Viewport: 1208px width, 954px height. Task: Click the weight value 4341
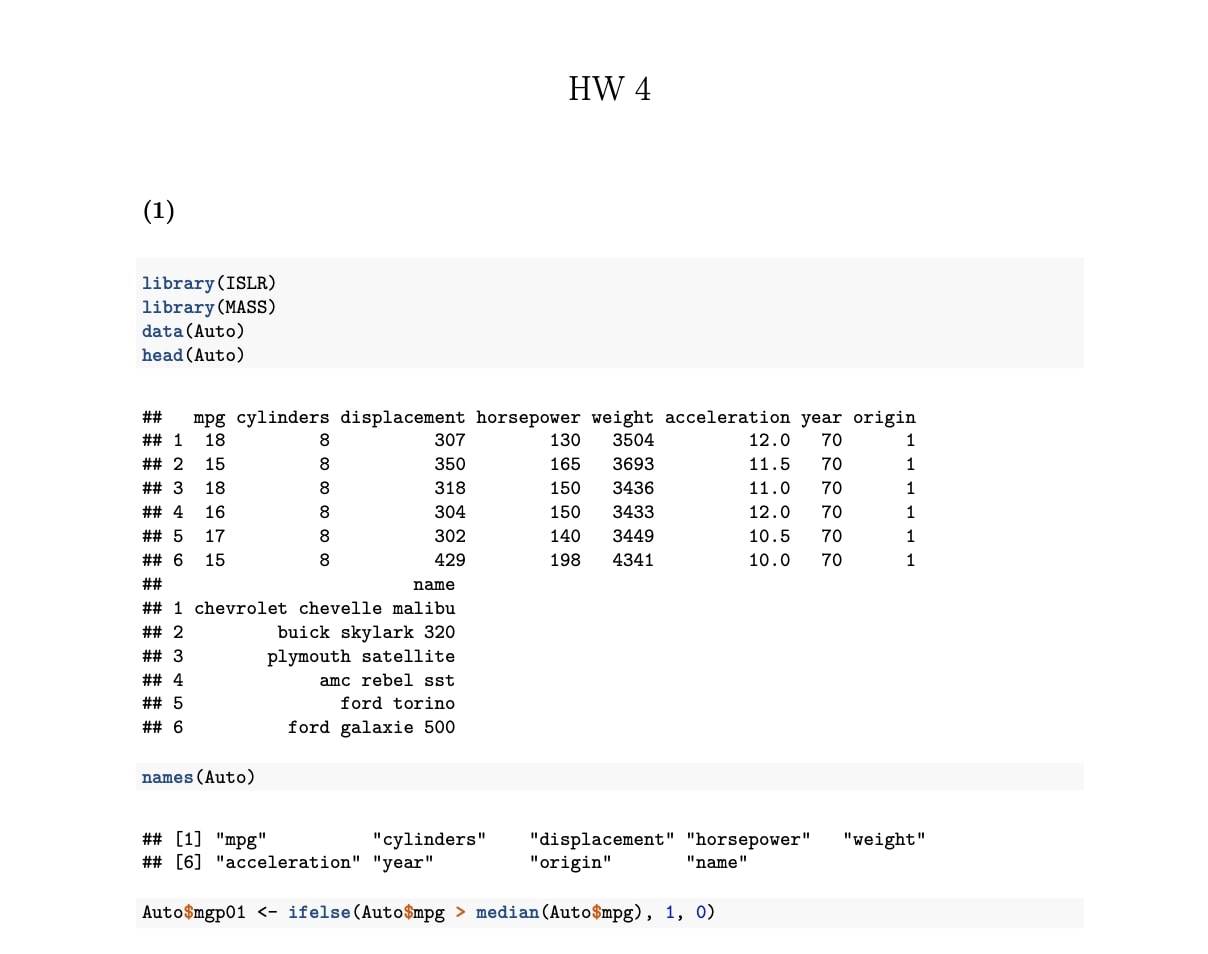(632, 560)
